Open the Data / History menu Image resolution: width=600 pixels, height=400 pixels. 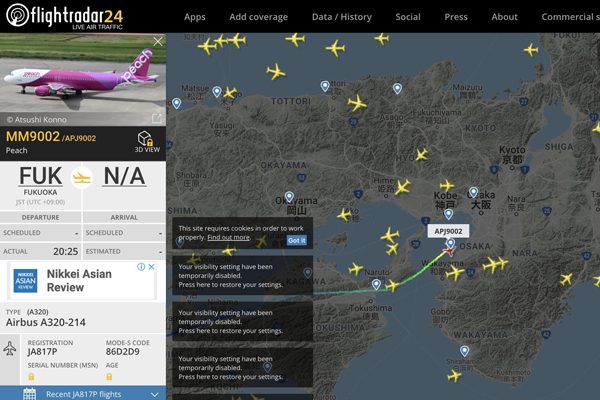[342, 17]
